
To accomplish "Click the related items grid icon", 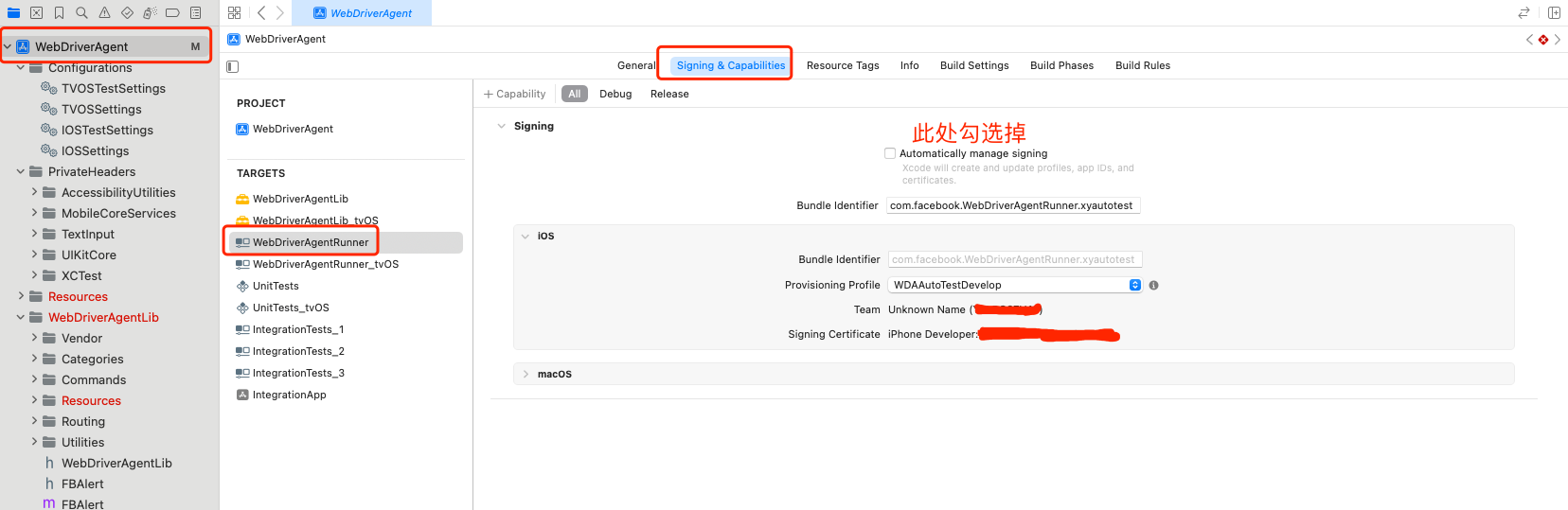I will tap(234, 13).
